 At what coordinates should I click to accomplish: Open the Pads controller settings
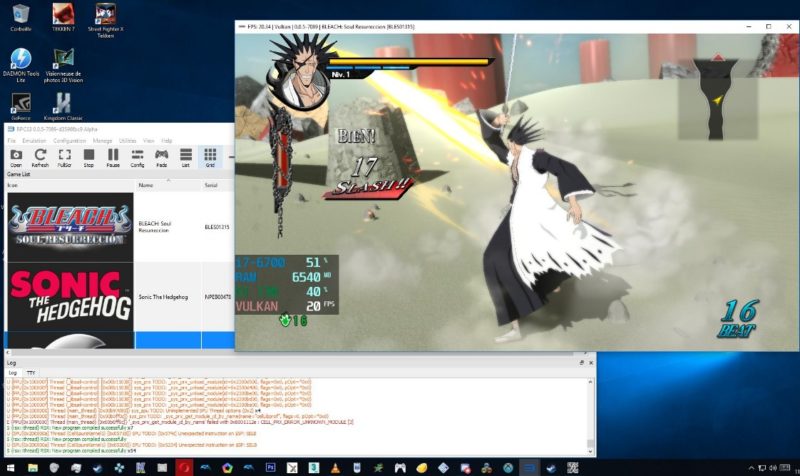point(161,158)
